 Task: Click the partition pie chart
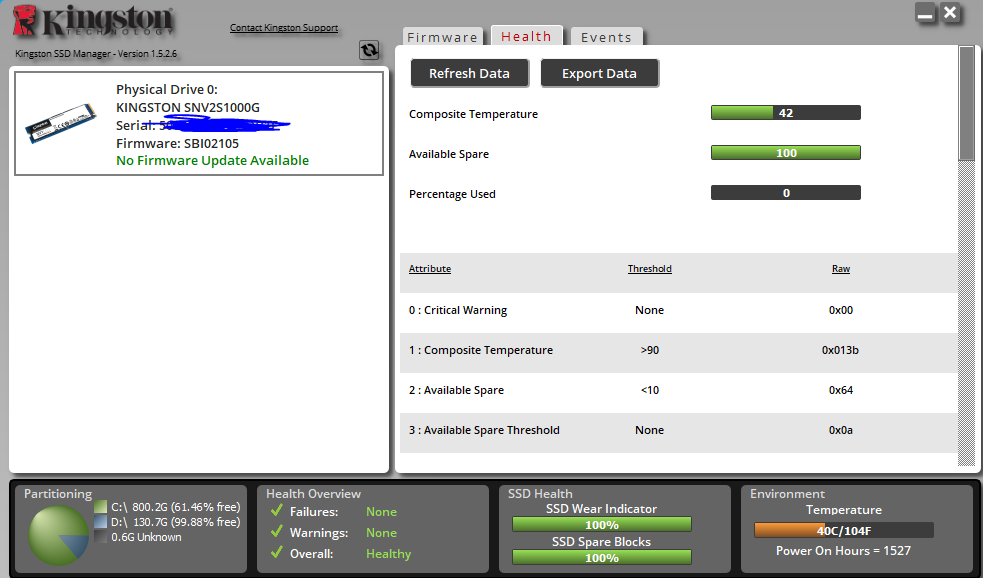point(58,536)
